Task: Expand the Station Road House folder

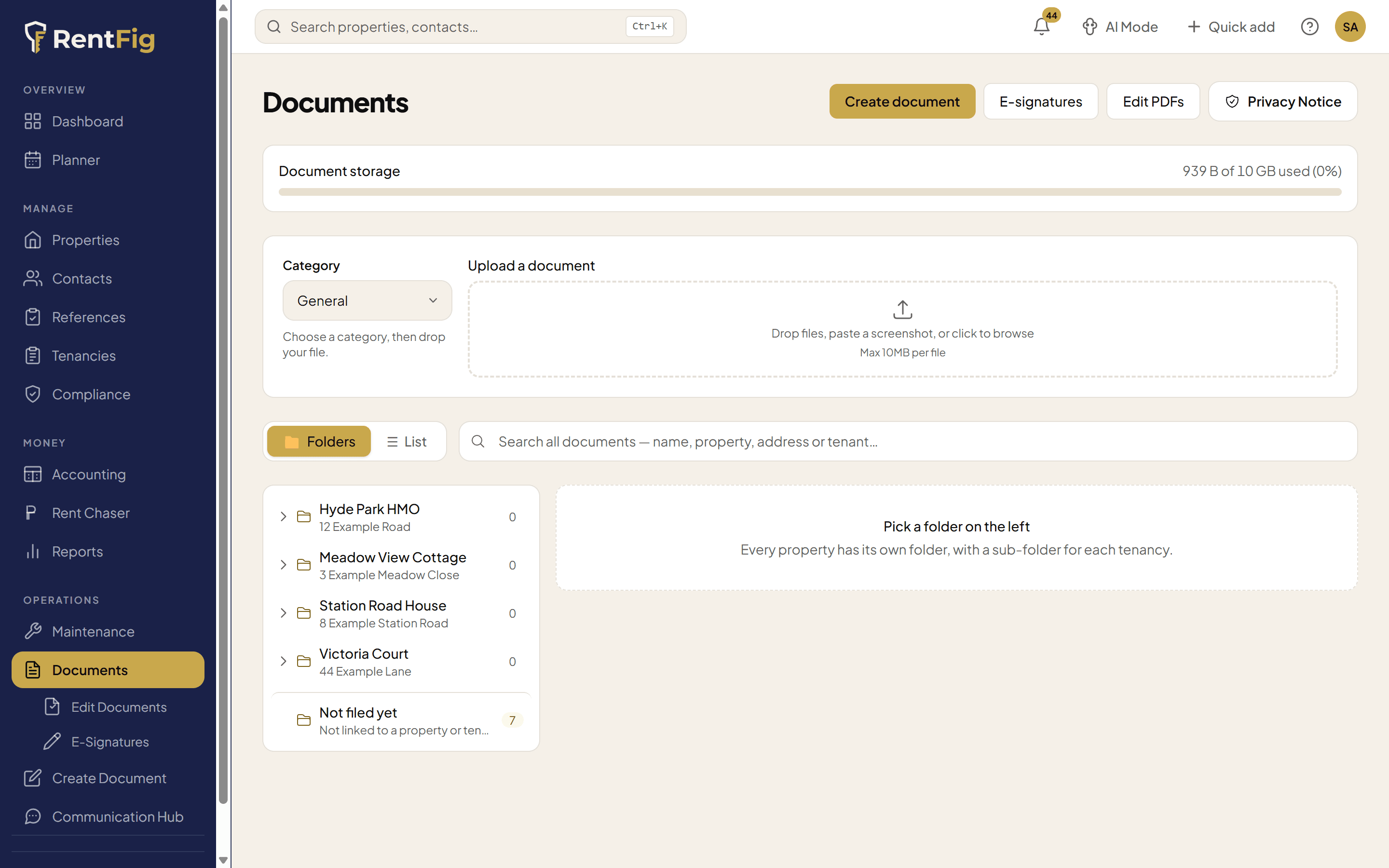Action: tap(283, 613)
